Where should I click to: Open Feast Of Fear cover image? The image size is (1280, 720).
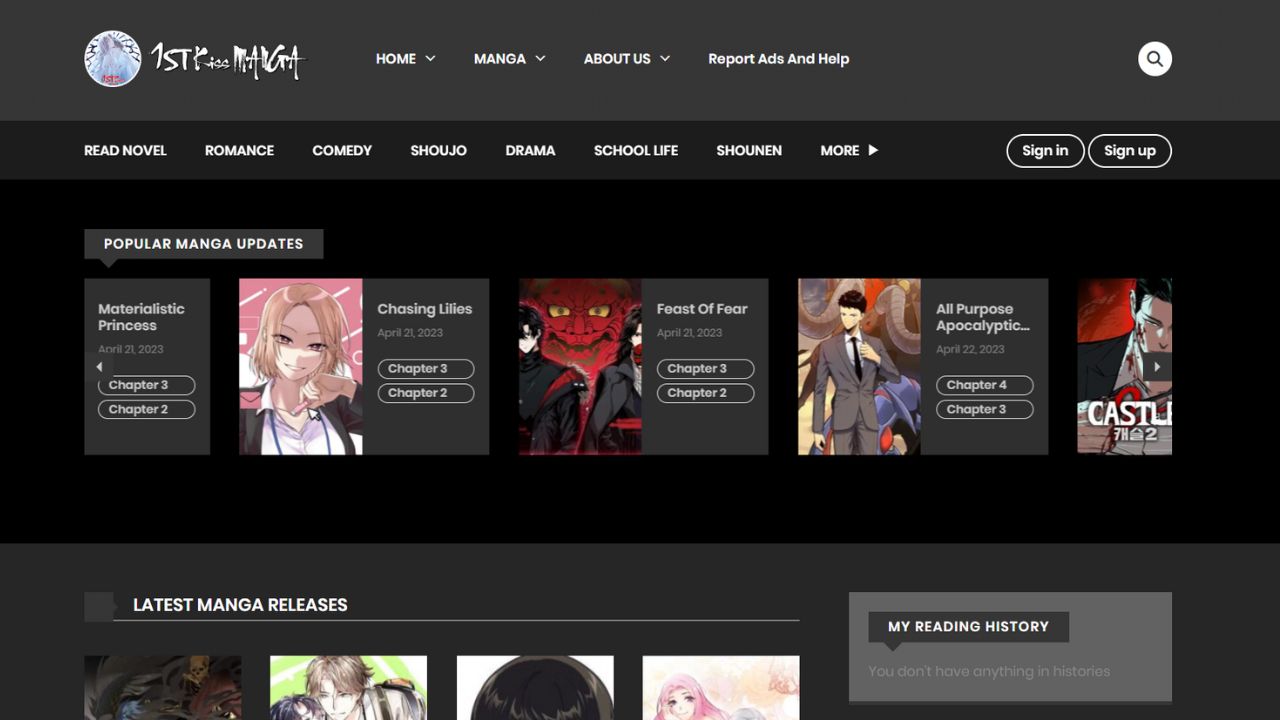click(580, 366)
